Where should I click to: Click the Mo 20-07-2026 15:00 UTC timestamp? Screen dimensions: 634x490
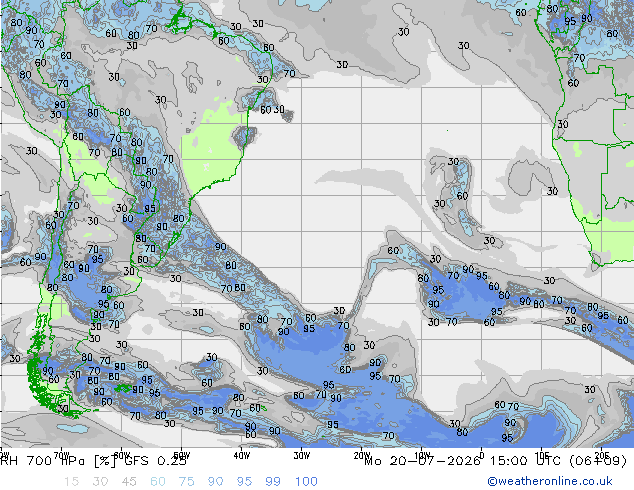click(x=496, y=460)
